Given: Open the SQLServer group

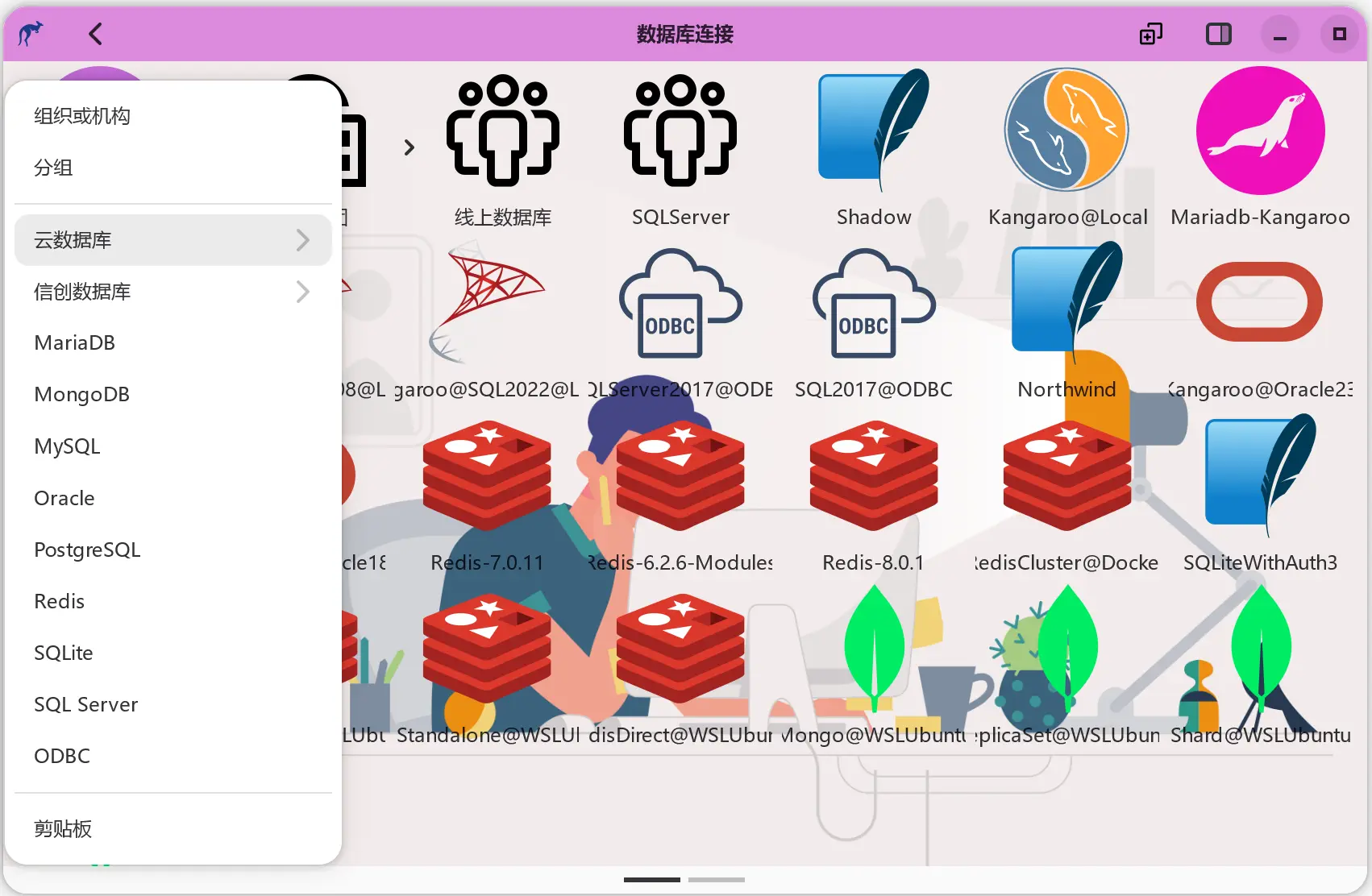Looking at the screenshot, I should (680, 151).
